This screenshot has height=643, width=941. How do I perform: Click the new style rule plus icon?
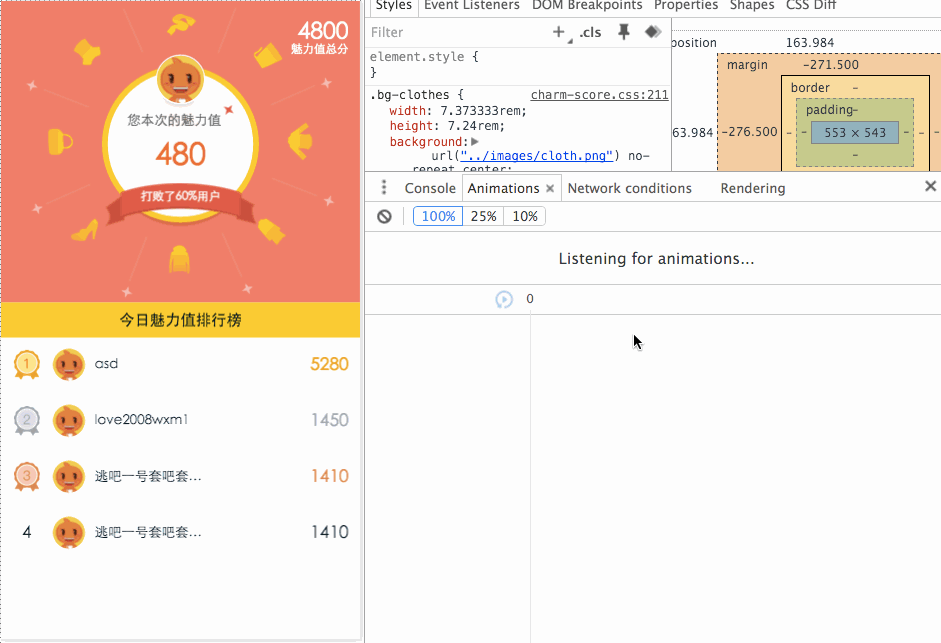tap(558, 32)
